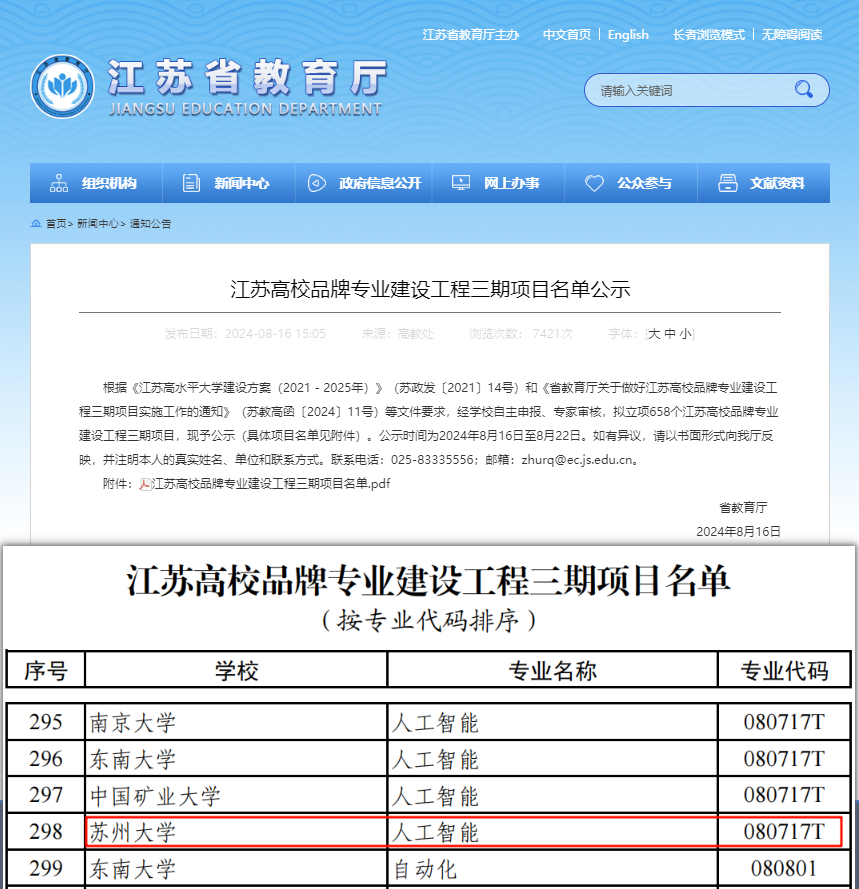Open the 江苏高校品牌专业建设工程三期项目名单.pdf attachment
This screenshot has width=859, height=889.
tap(270, 484)
